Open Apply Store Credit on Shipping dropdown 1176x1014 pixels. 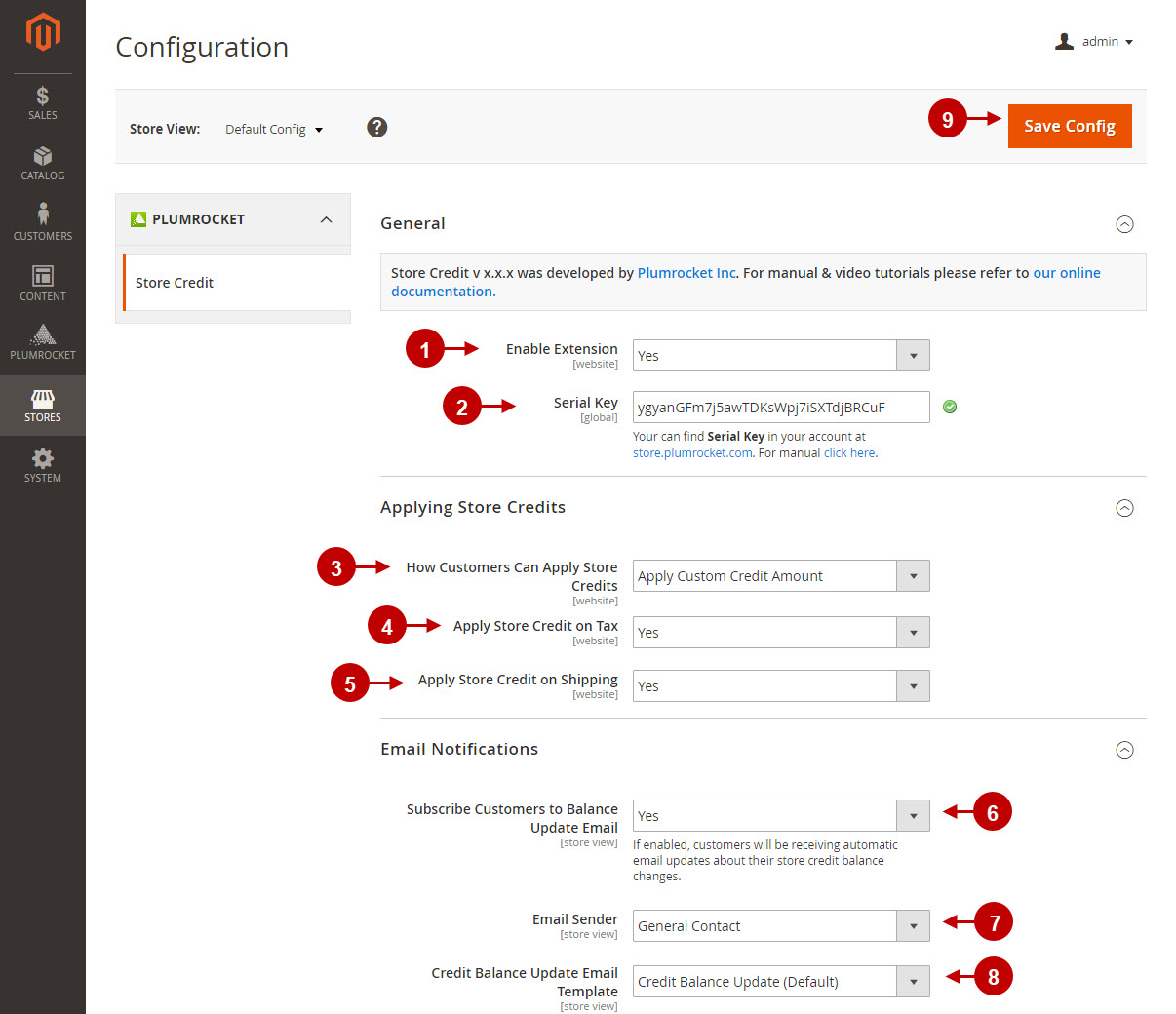click(x=781, y=686)
